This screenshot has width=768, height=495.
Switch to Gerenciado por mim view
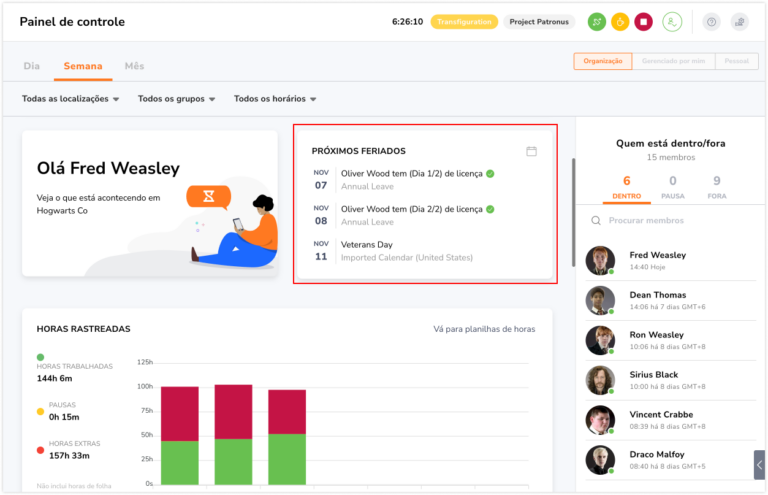pyautogui.click(x=673, y=61)
